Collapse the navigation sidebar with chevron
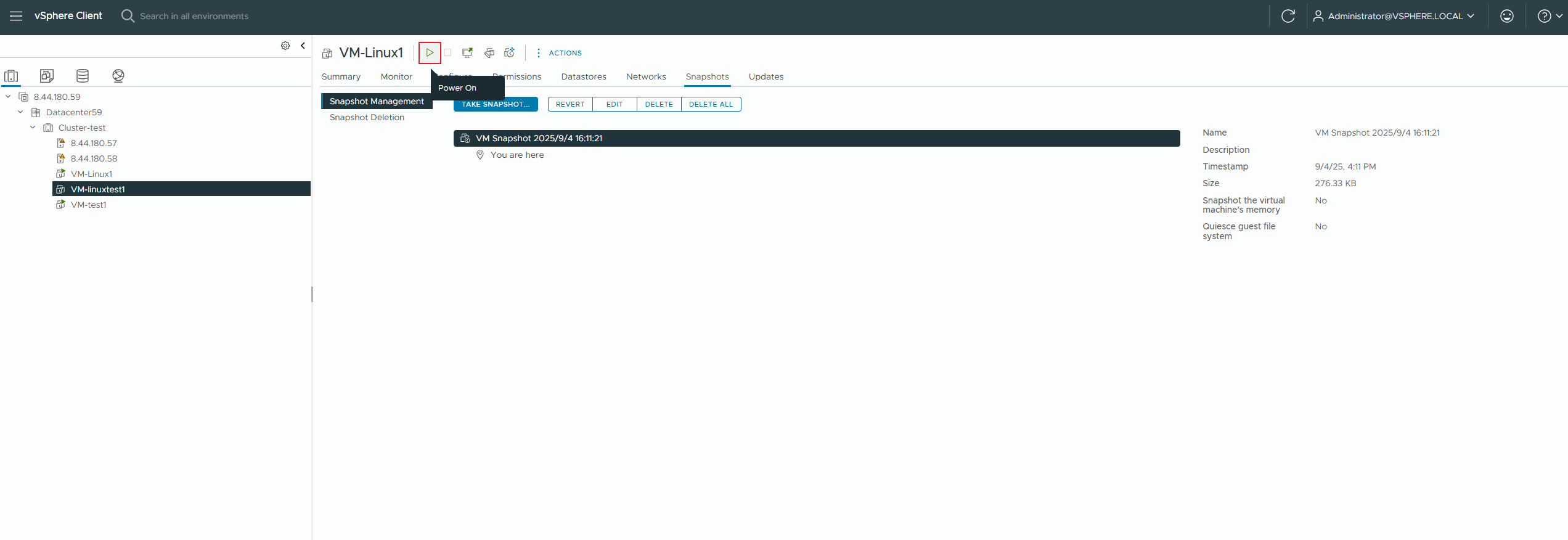The width and height of the screenshot is (1568, 540). tap(303, 46)
